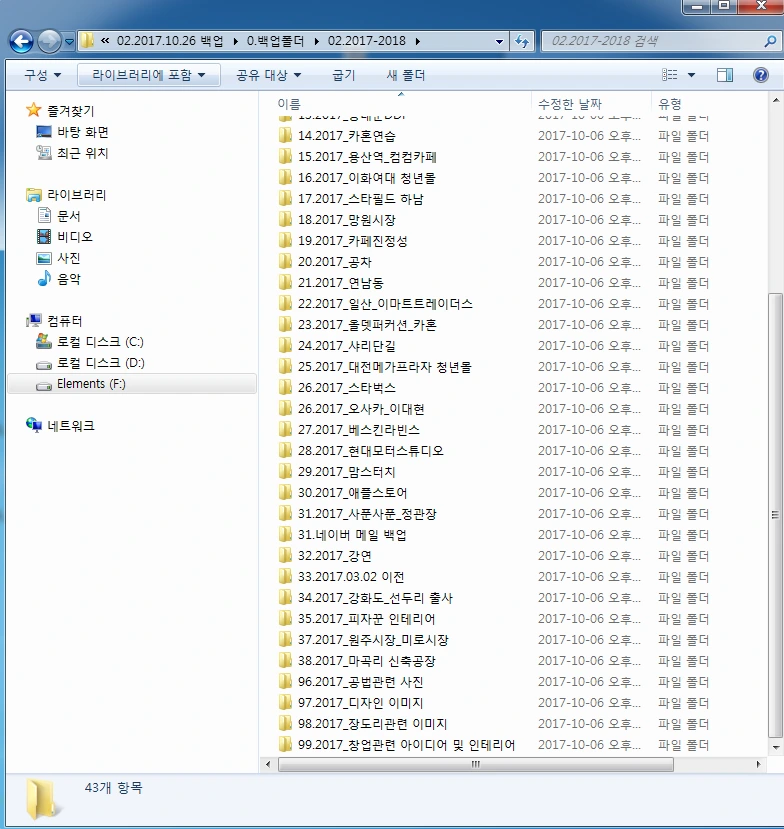Click the change view icon
784x829 pixels.
(669, 75)
